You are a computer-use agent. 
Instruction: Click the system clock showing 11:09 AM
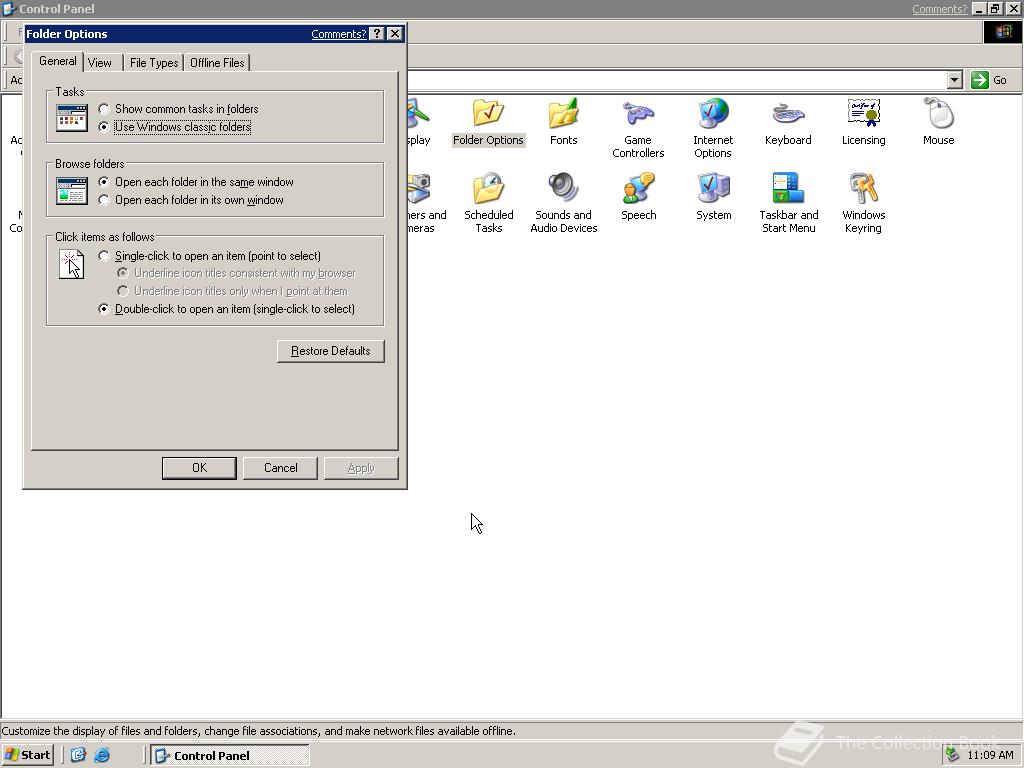point(990,755)
